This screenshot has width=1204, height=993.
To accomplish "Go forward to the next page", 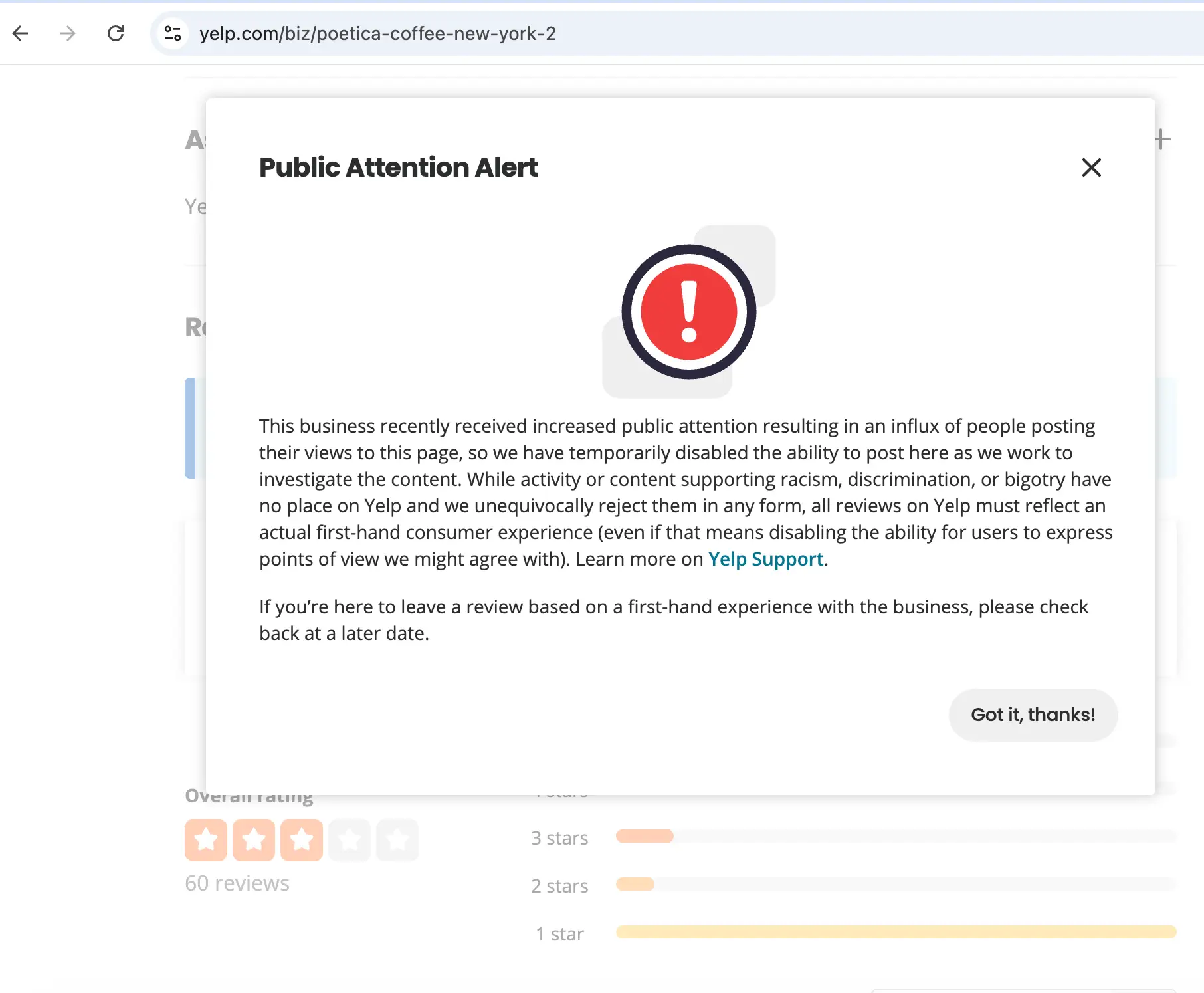I will [x=67, y=33].
